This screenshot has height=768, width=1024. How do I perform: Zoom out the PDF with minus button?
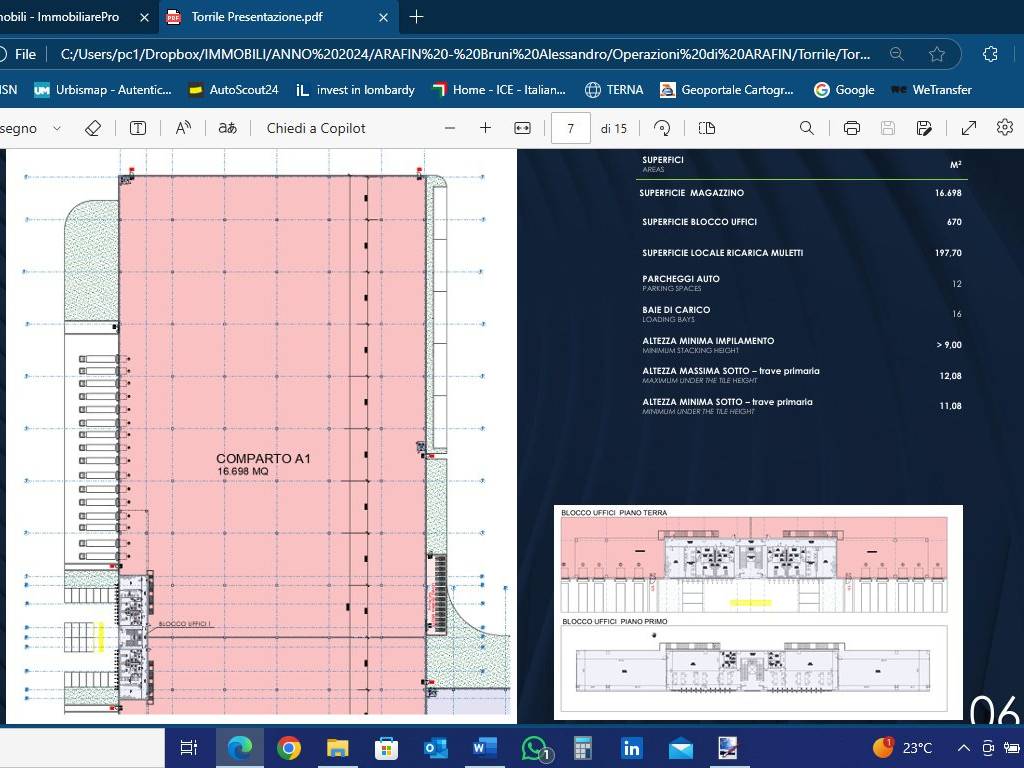(450, 128)
